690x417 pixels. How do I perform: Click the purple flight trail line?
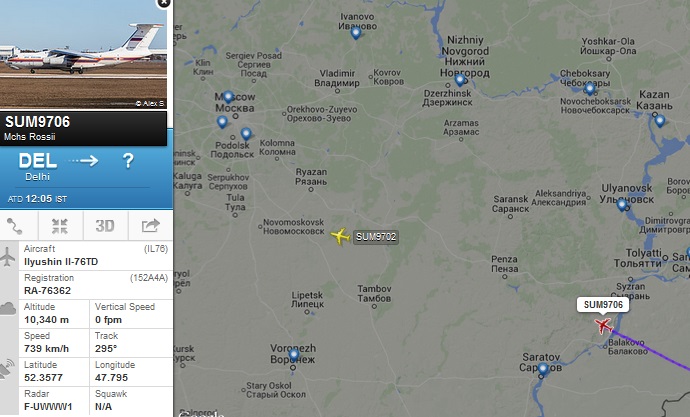point(651,349)
